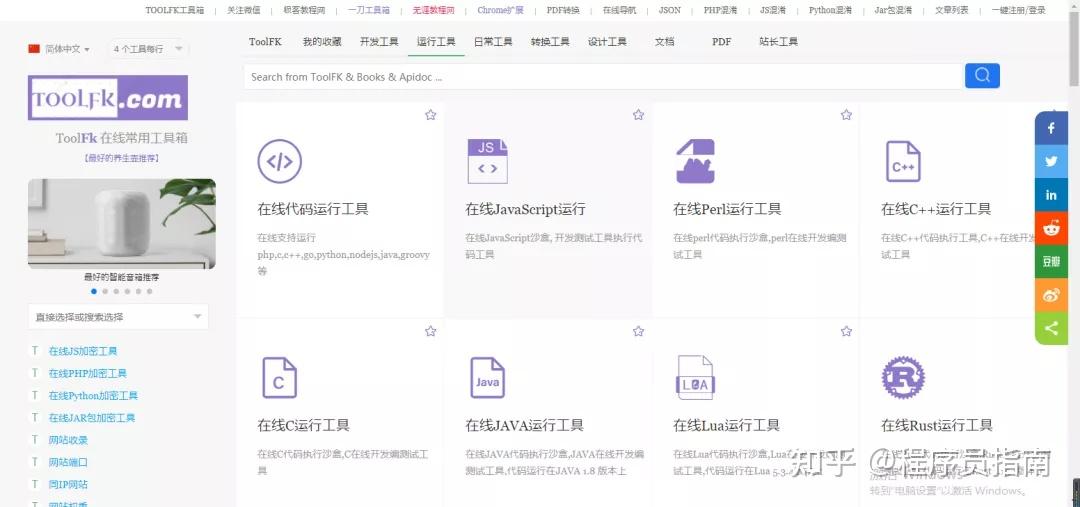Viewport: 1080px width, 507px height.
Task: Favorite the online code run tool star
Action: point(430,115)
